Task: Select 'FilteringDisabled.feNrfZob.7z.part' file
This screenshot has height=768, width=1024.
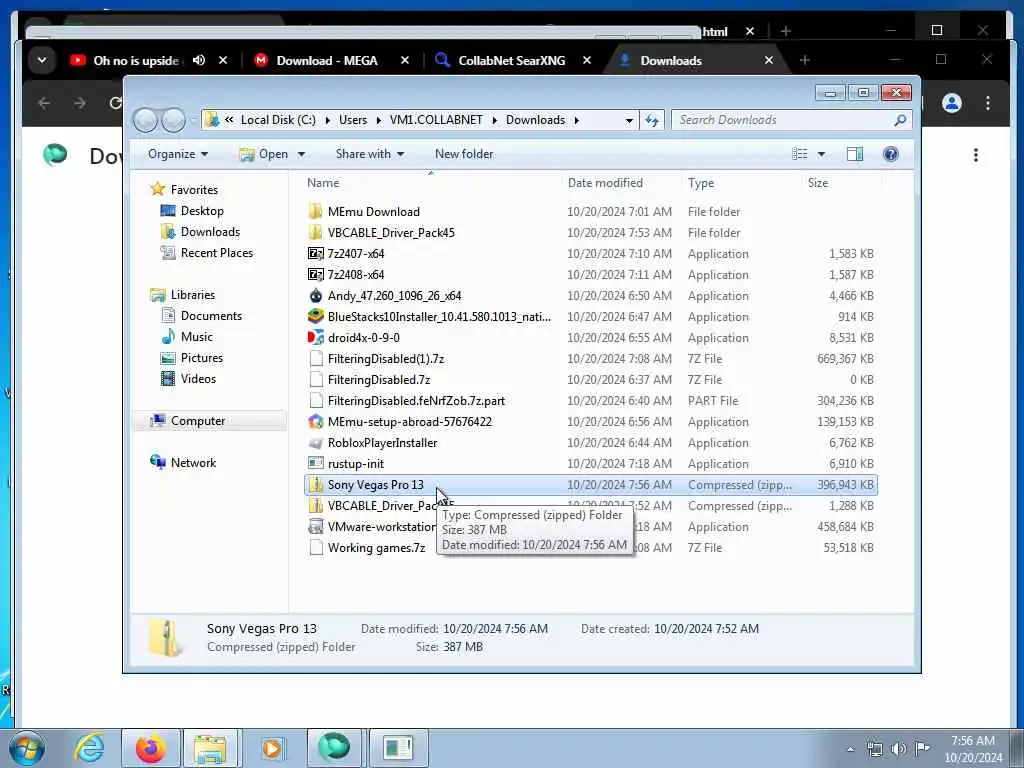Action: [416, 401]
